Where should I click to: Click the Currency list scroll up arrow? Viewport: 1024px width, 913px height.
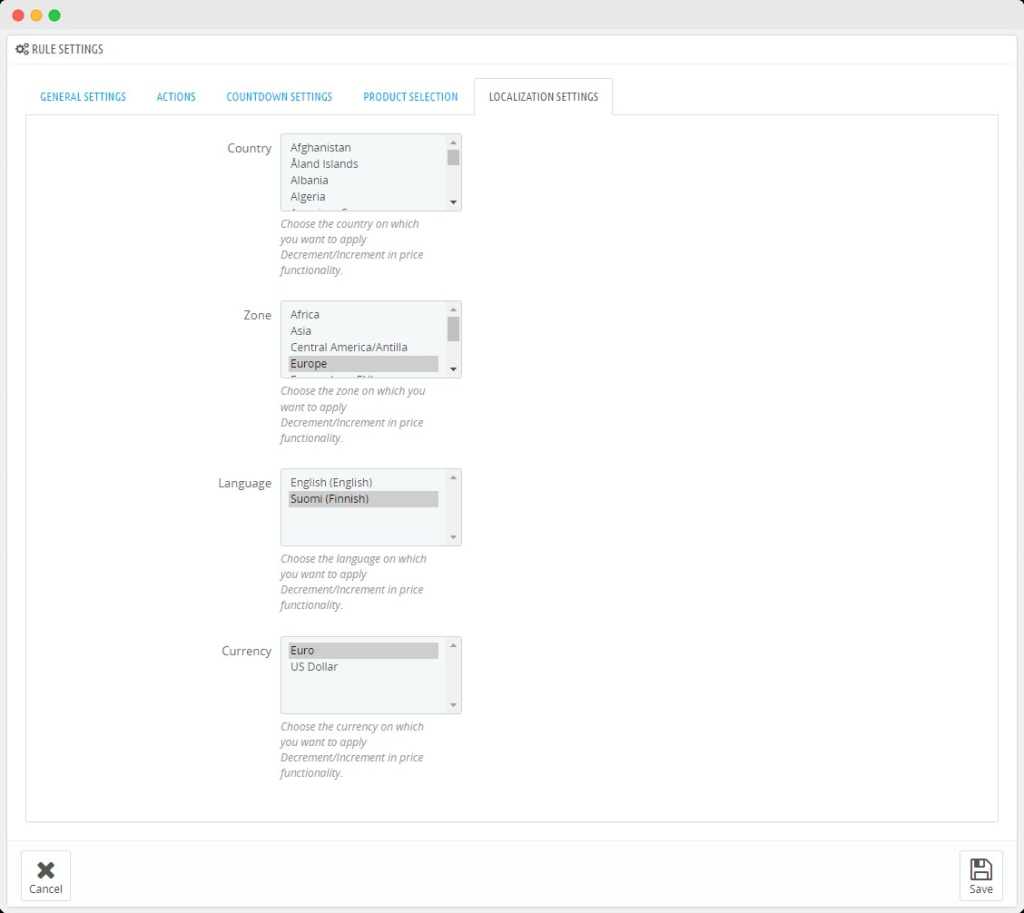pos(453,645)
